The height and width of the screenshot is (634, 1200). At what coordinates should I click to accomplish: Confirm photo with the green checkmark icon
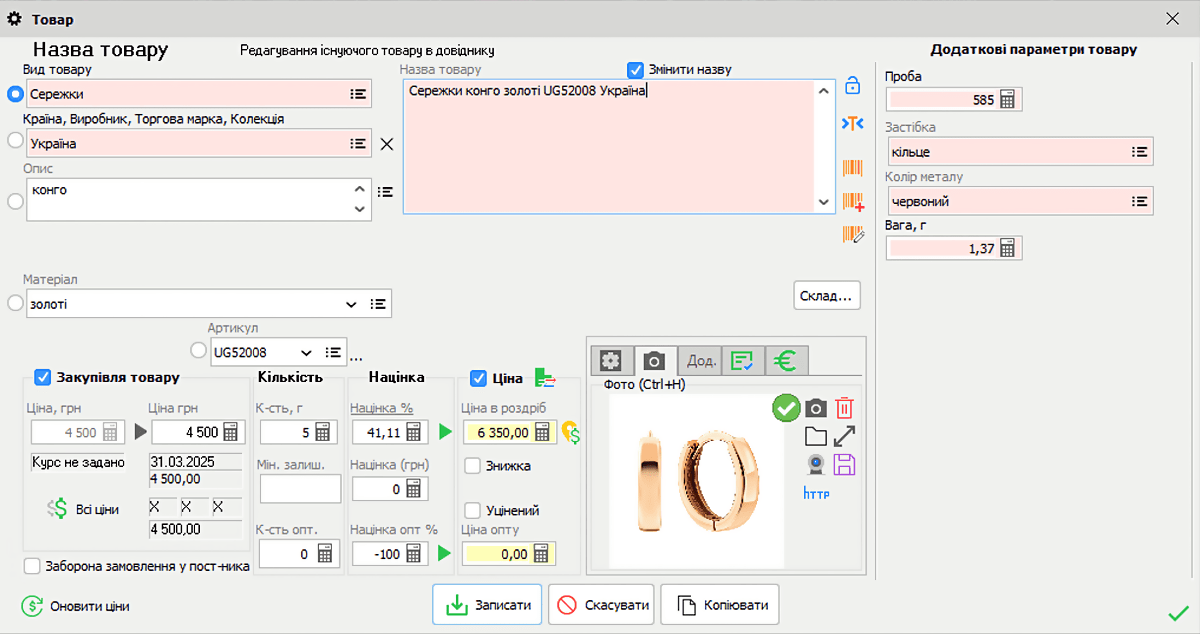[786, 407]
